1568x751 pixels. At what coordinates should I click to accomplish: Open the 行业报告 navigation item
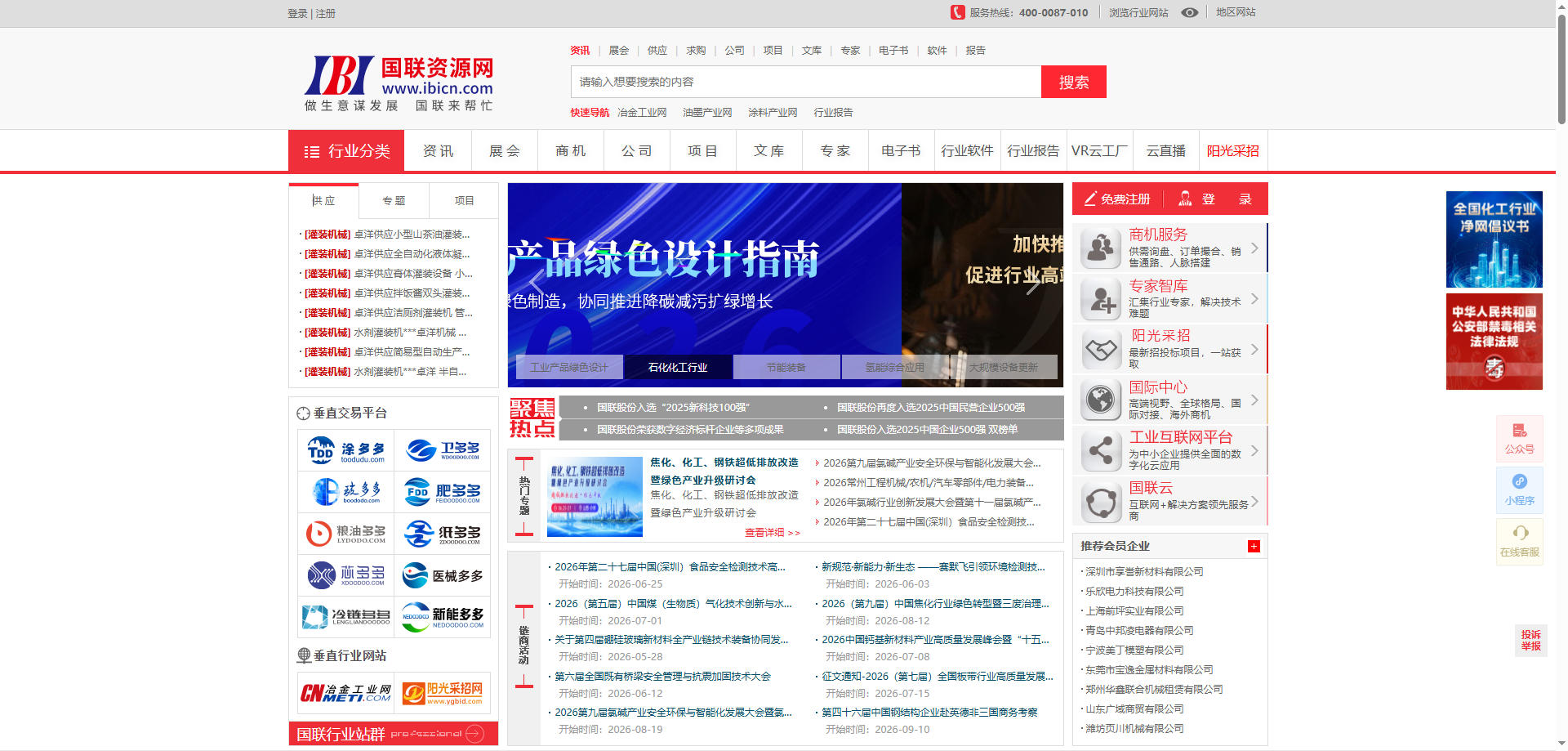point(1033,151)
